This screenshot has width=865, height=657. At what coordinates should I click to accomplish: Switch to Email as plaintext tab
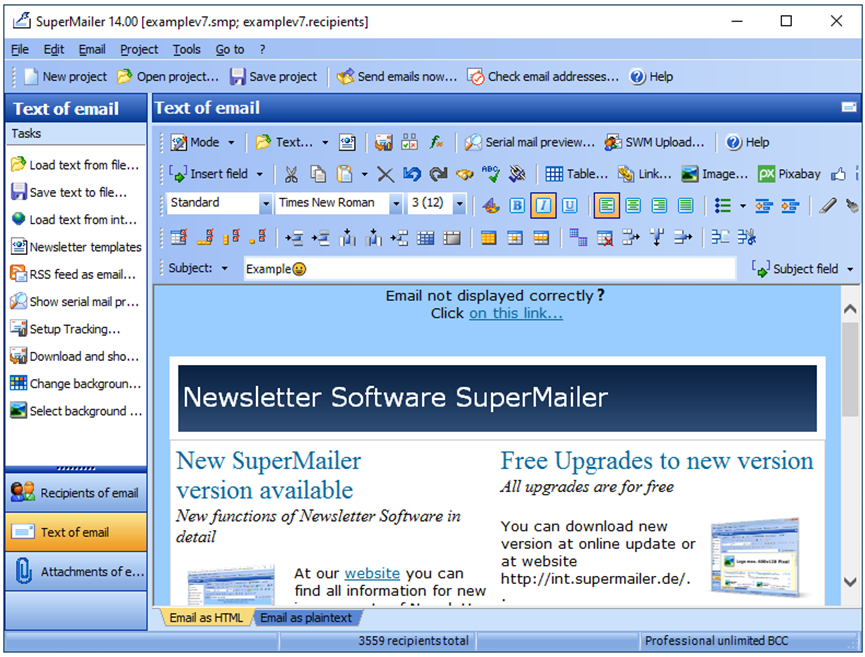coord(306,618)
